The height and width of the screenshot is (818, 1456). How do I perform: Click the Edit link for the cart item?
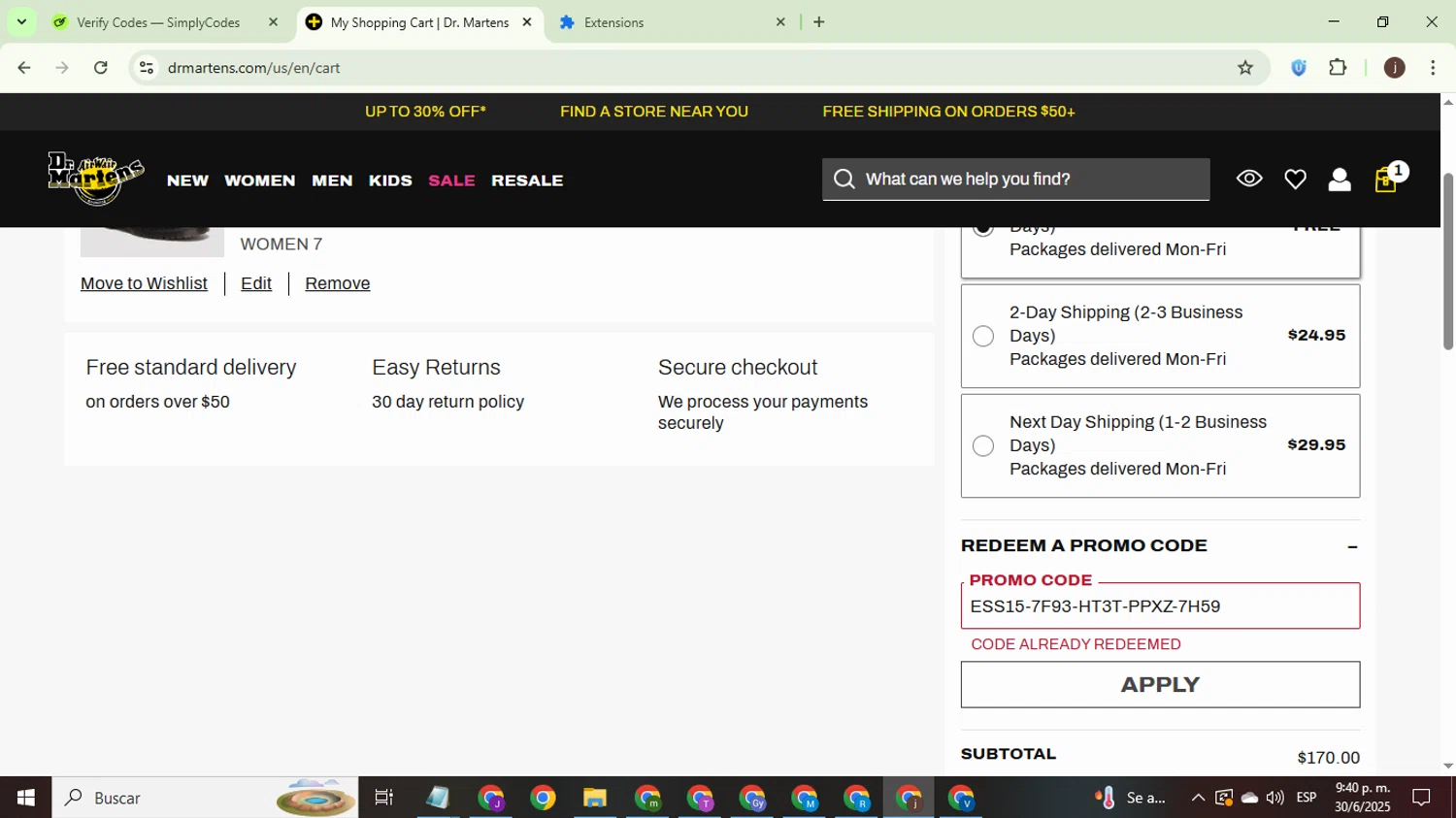[256, 283]
